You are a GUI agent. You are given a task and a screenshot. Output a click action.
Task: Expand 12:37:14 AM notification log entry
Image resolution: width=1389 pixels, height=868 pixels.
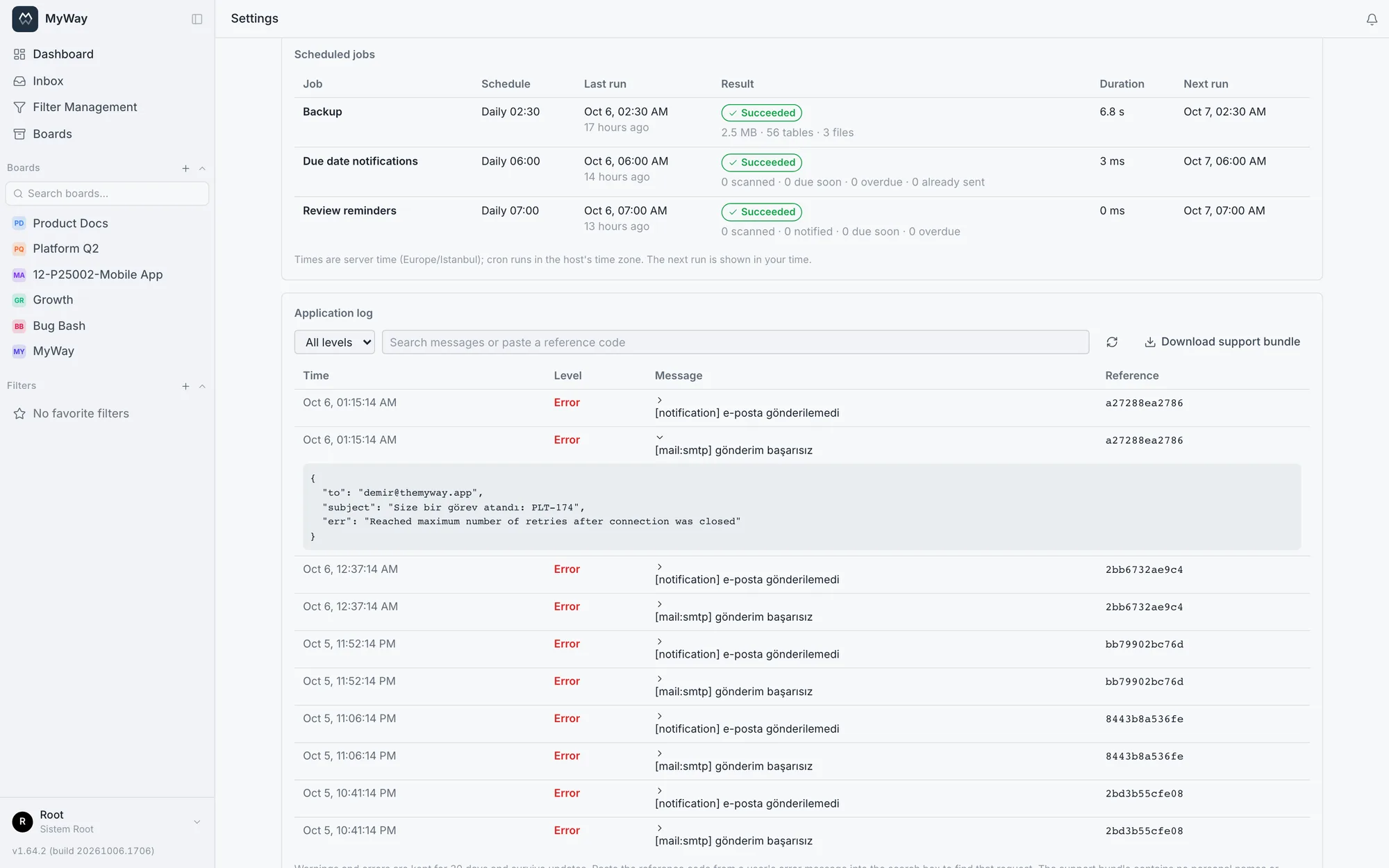tap(660, 567)
